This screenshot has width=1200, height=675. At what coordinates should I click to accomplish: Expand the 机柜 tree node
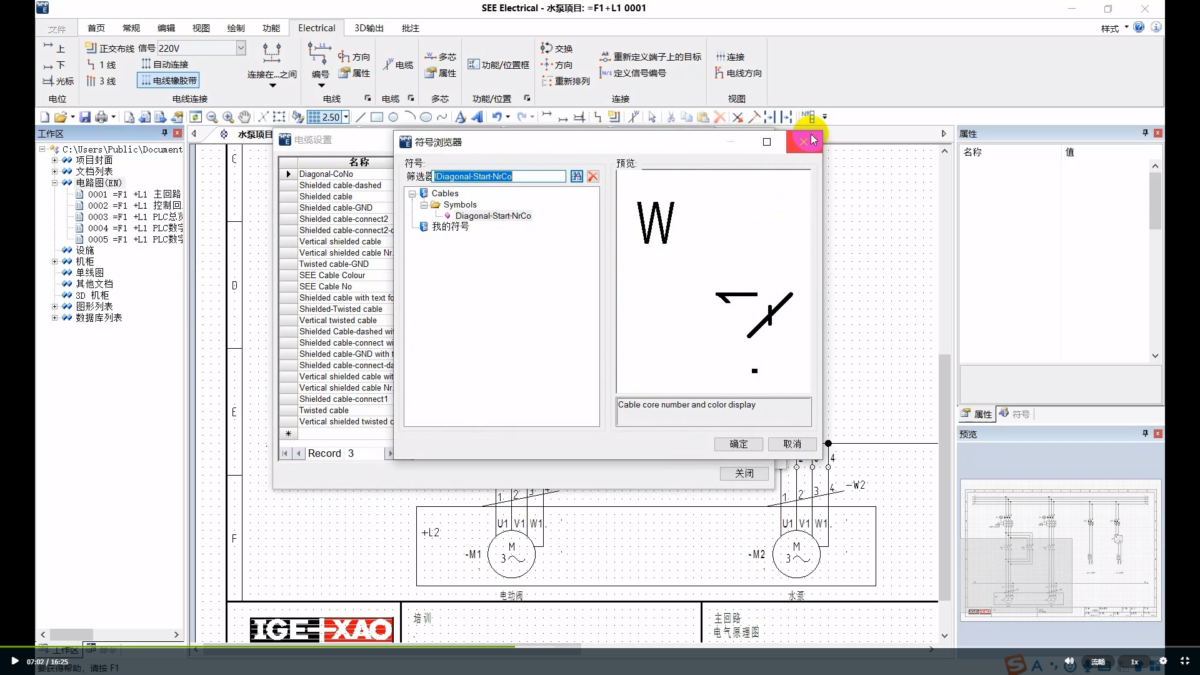[x=55, y=262]
